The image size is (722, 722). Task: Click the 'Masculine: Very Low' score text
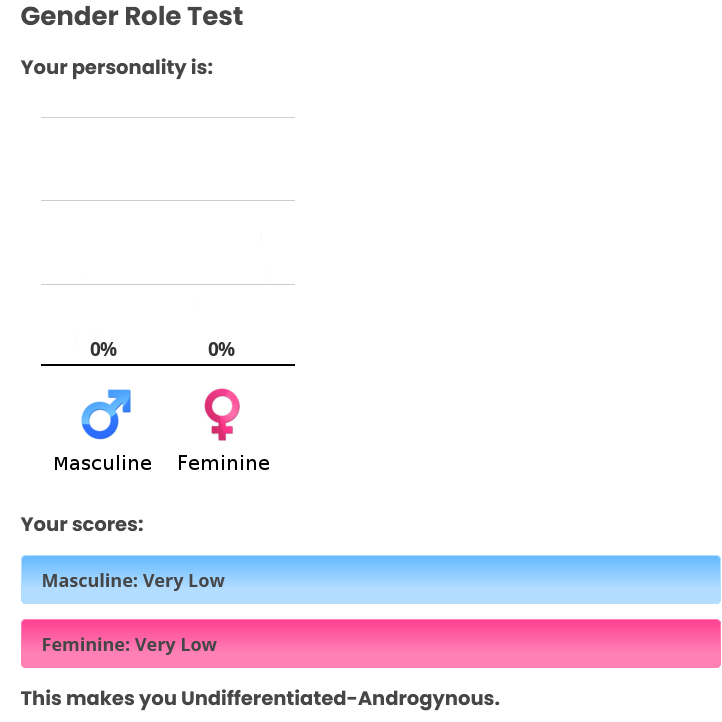point(133,581)
